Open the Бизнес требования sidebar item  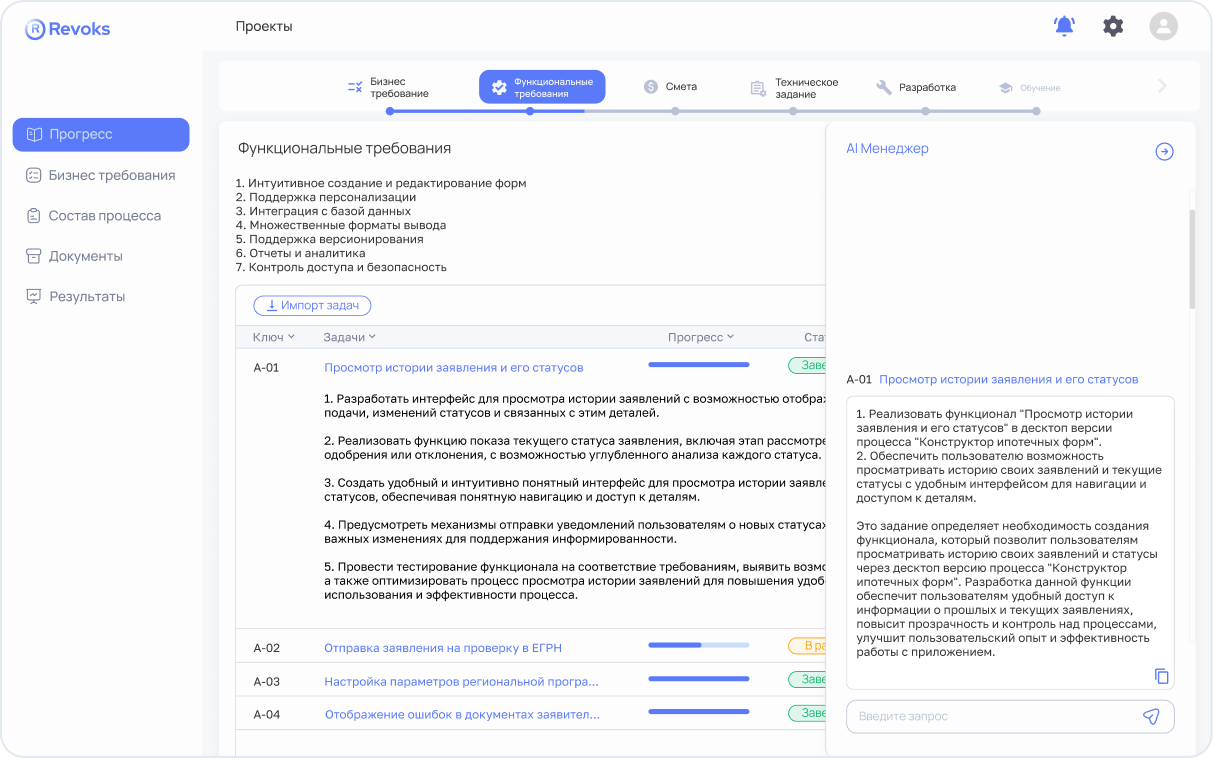pyautogui.click(x=100, y=175)
